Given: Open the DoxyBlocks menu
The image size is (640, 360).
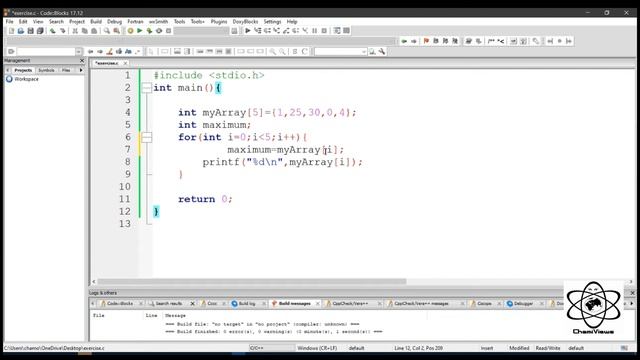Looking at the screenshot, I should [245, 21].
